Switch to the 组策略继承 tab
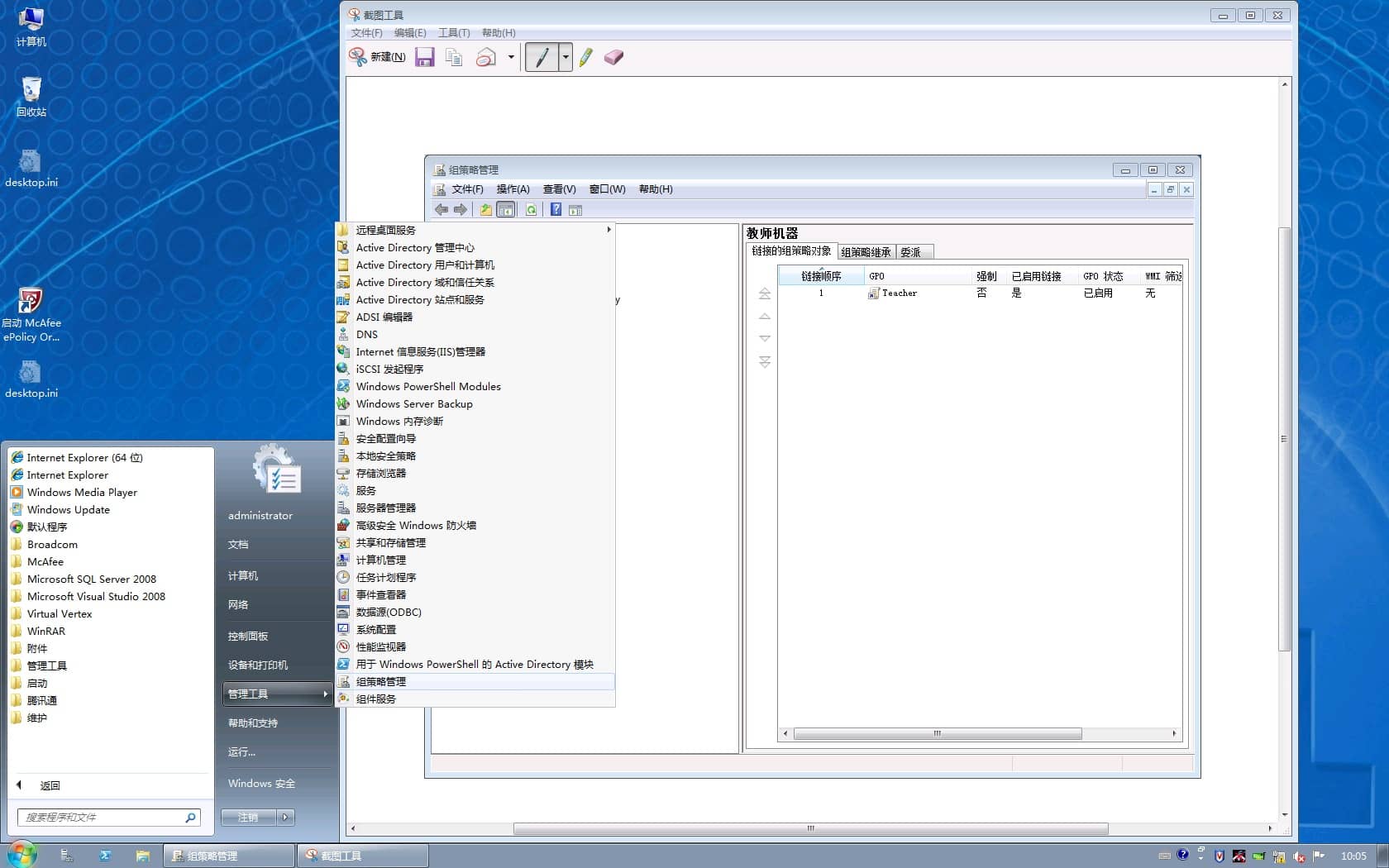The height and width of the screenshot is (868, 1389). tap(866, 252)
